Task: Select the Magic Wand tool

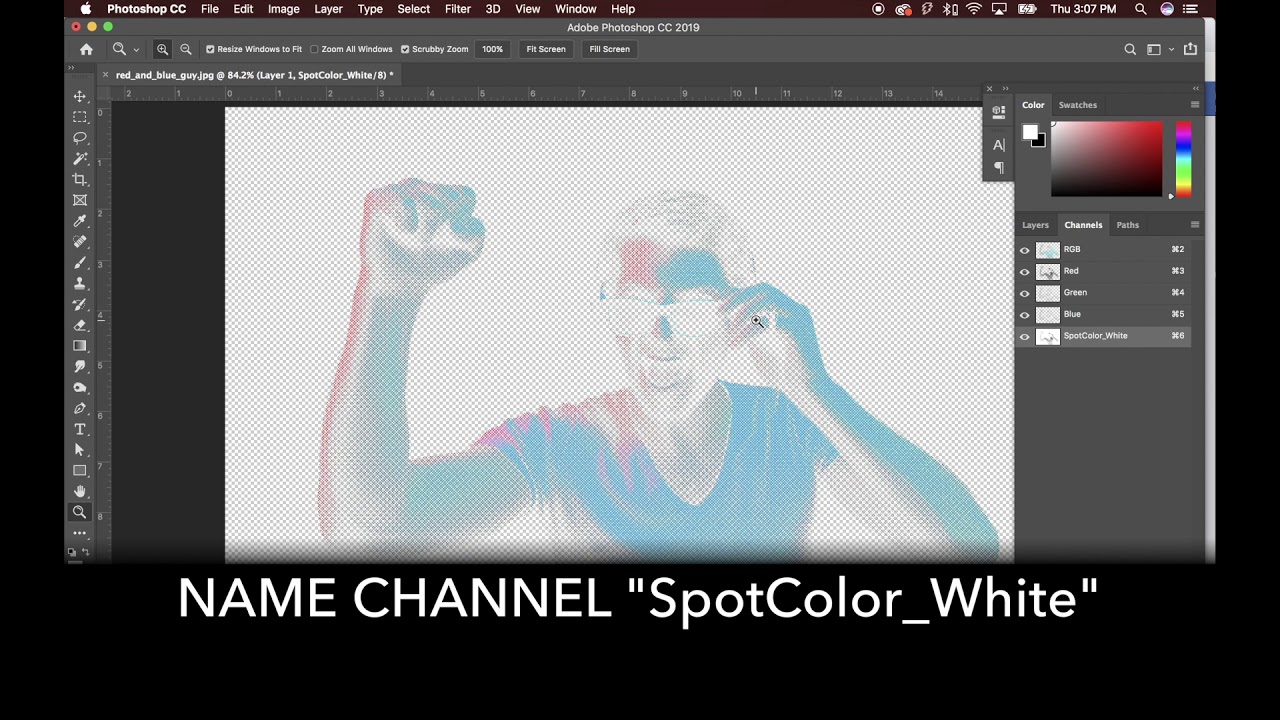Action: (80, 158)
